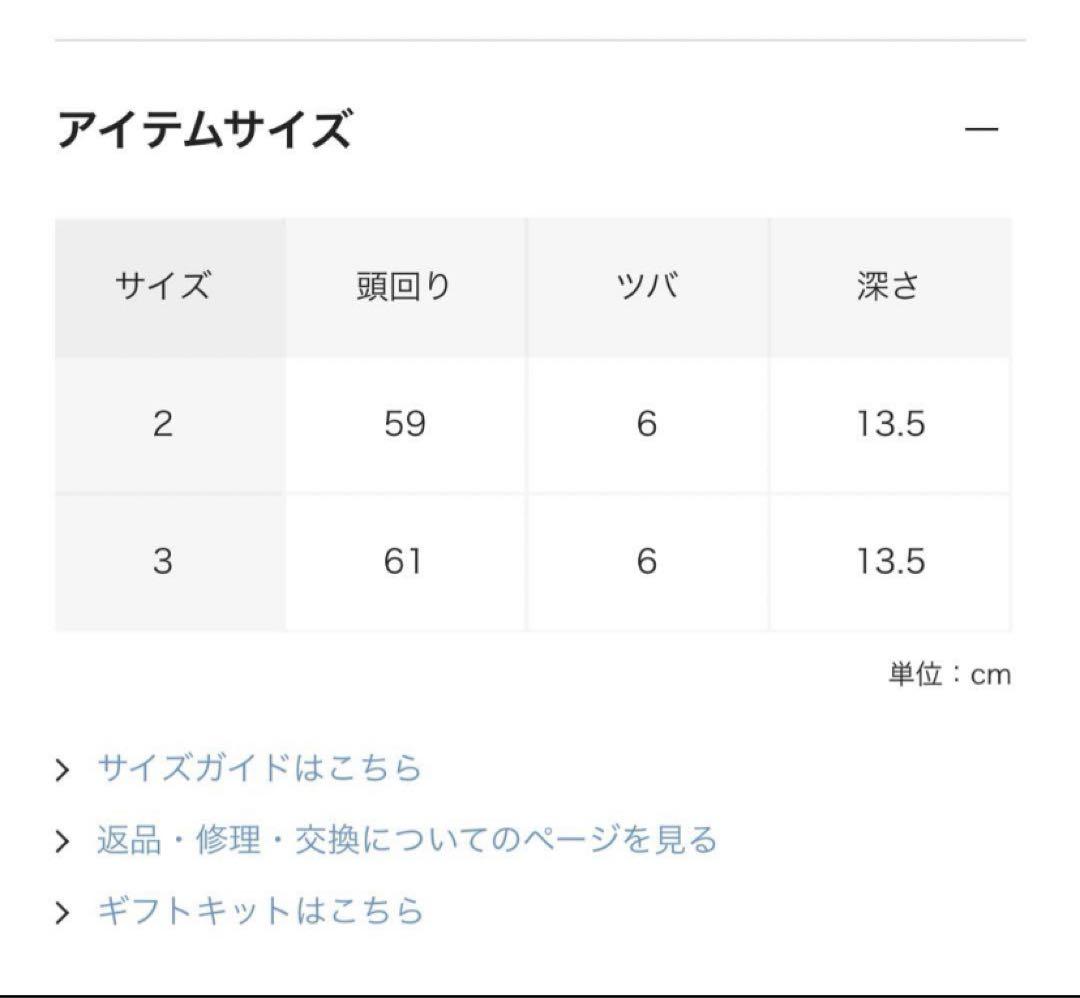
Task: Click size 2 row label cell
Action: [163, 424]
